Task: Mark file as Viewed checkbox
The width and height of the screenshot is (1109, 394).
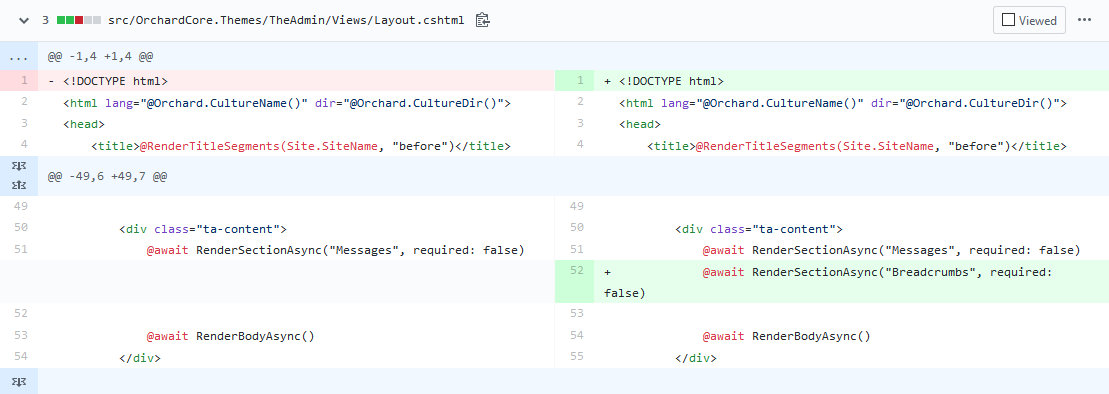Action: (1029, 21)
